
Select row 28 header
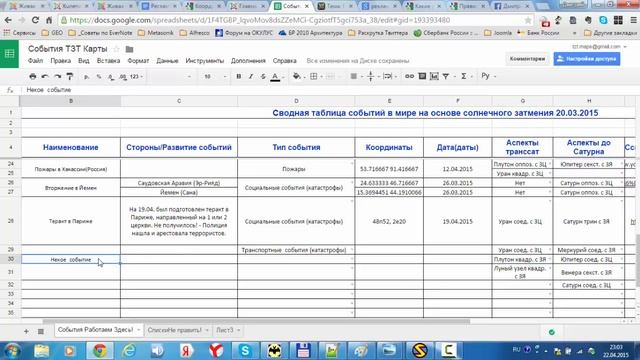coord(11,221)
